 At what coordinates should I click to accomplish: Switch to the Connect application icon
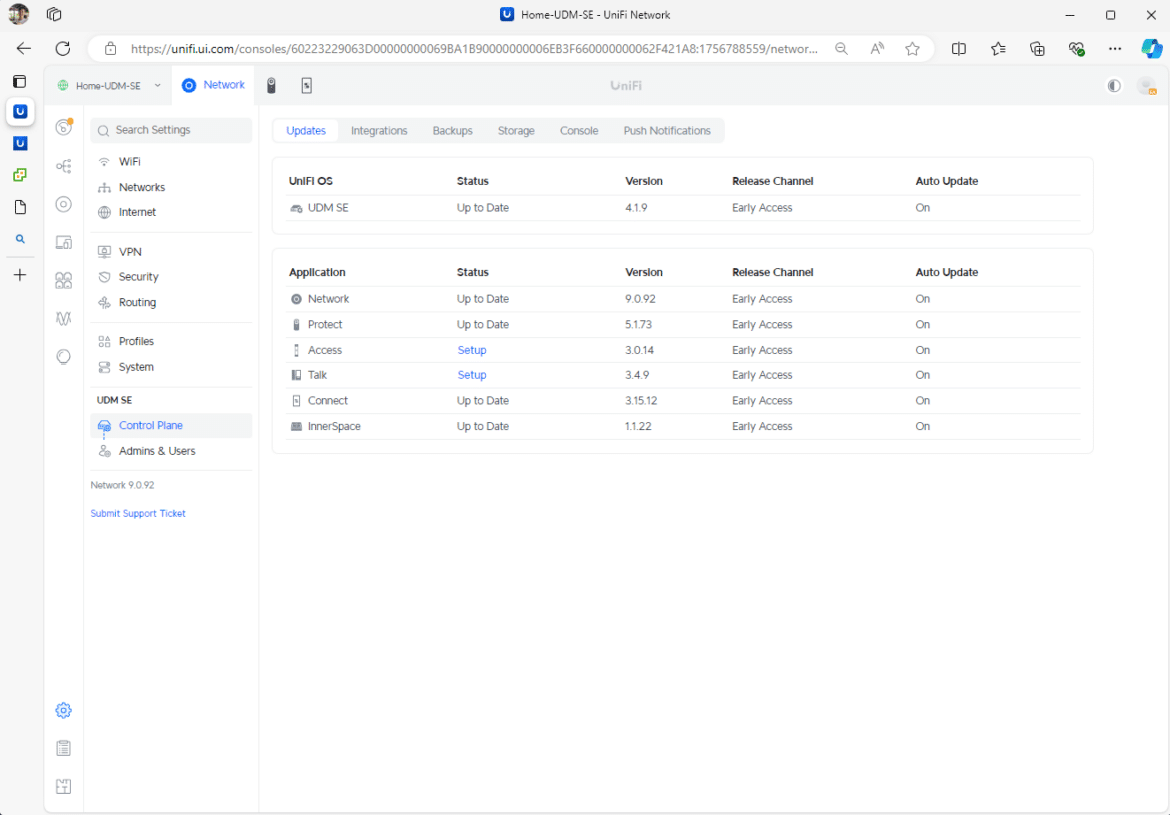coord(307,86)
